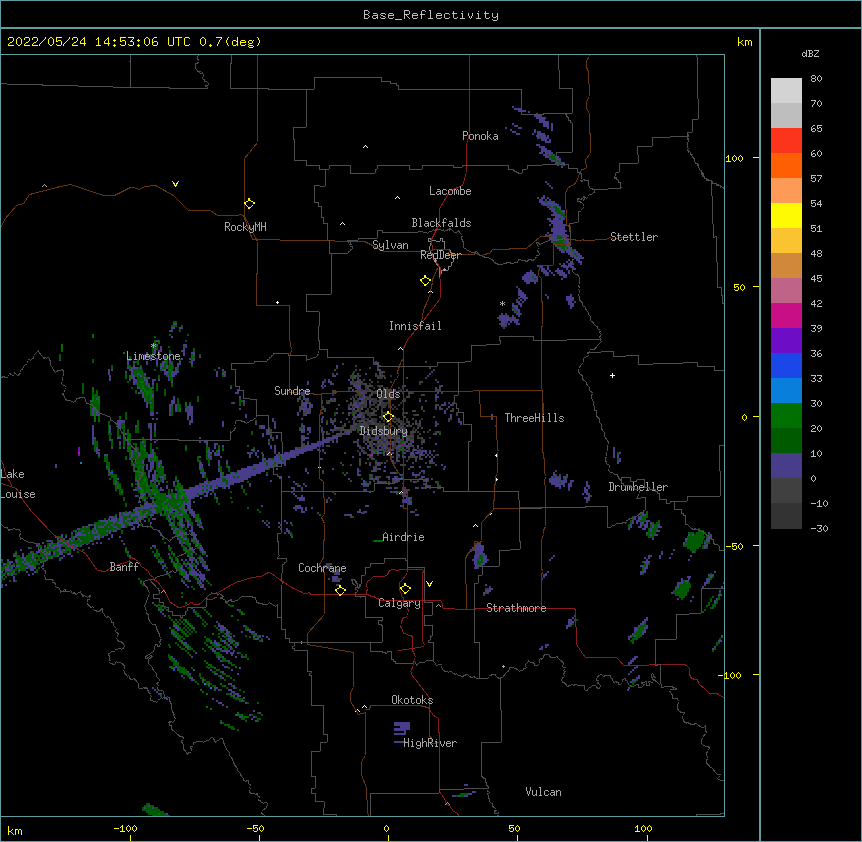Click the yellow V marker northwest of RockyMH

175,184
